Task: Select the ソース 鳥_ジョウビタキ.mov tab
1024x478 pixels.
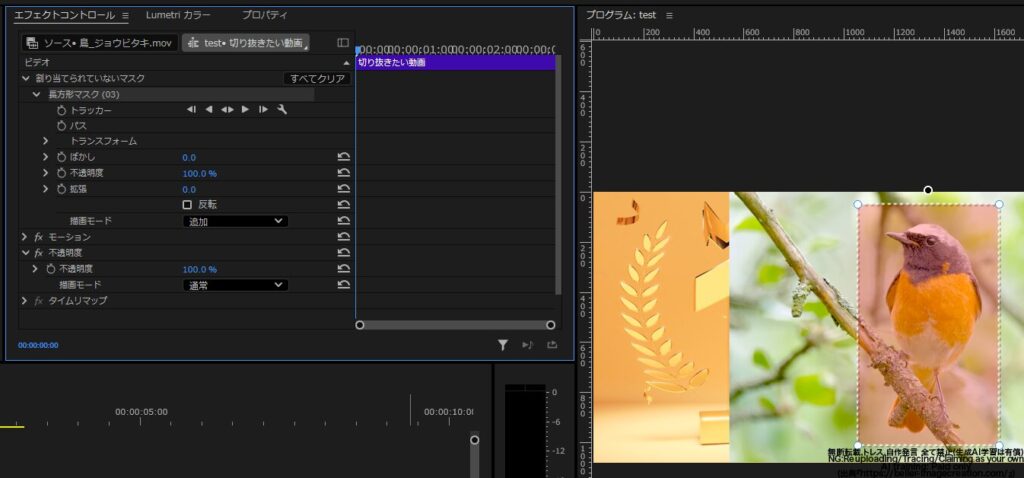Action: [100, 43]
